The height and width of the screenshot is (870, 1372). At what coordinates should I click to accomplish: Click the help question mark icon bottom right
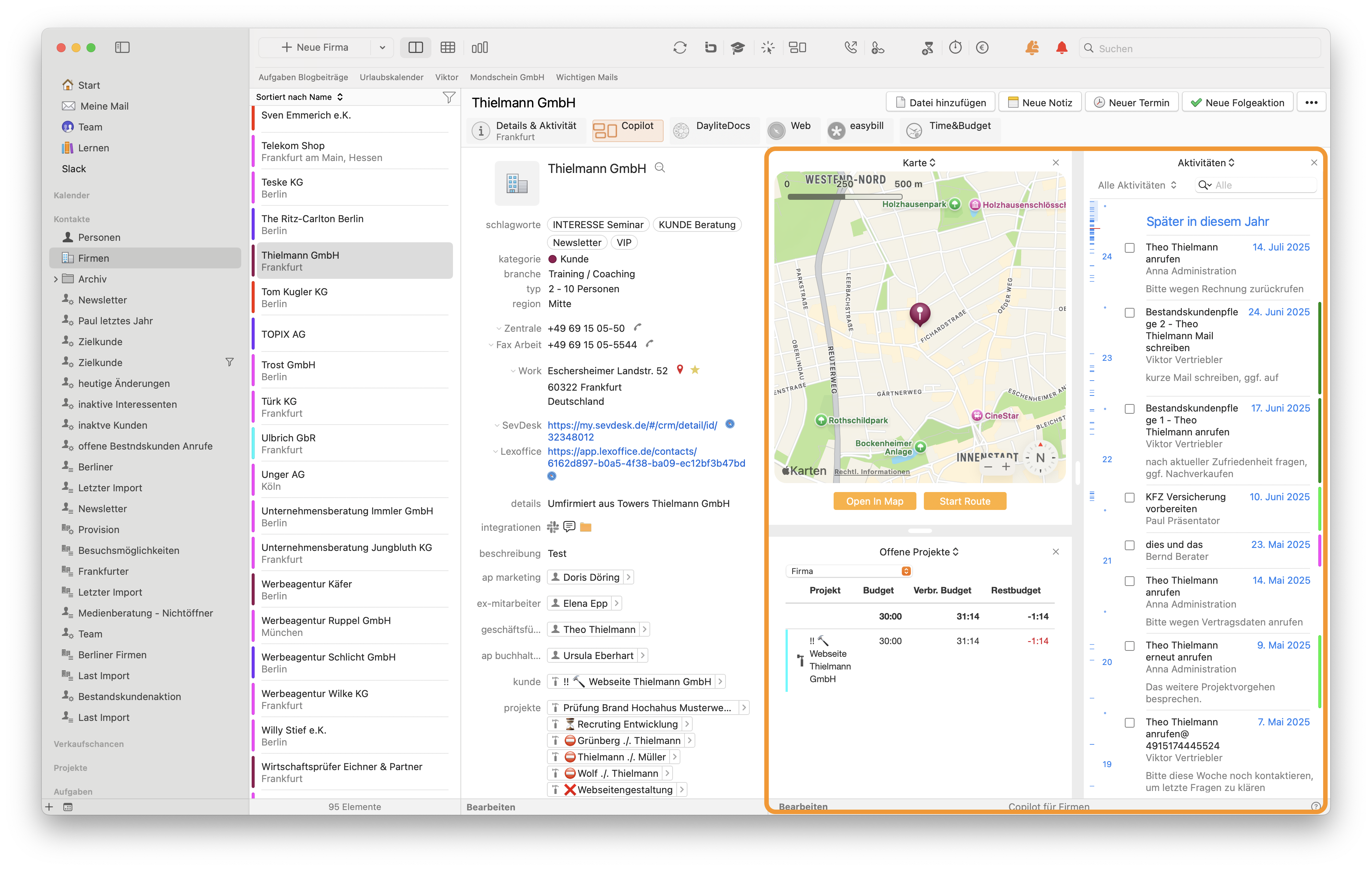1316,807
